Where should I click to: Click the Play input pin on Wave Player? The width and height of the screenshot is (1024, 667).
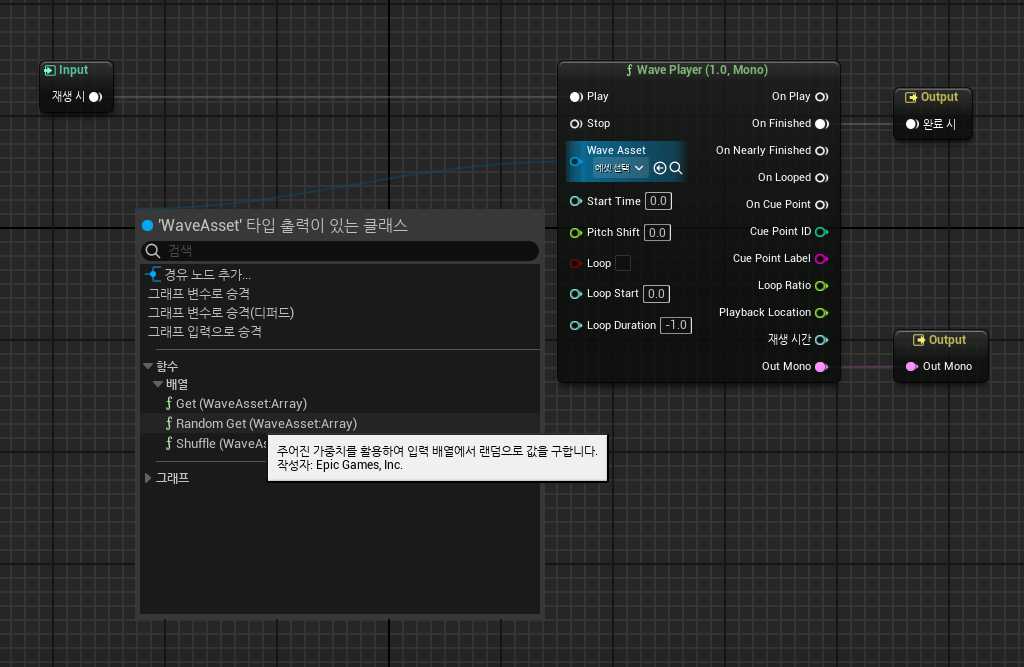(x=575, y=97)
